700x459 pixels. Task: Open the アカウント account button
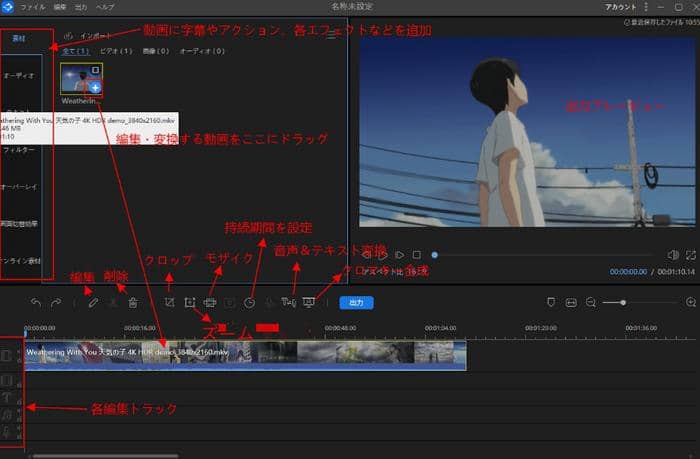click(621, 7)
